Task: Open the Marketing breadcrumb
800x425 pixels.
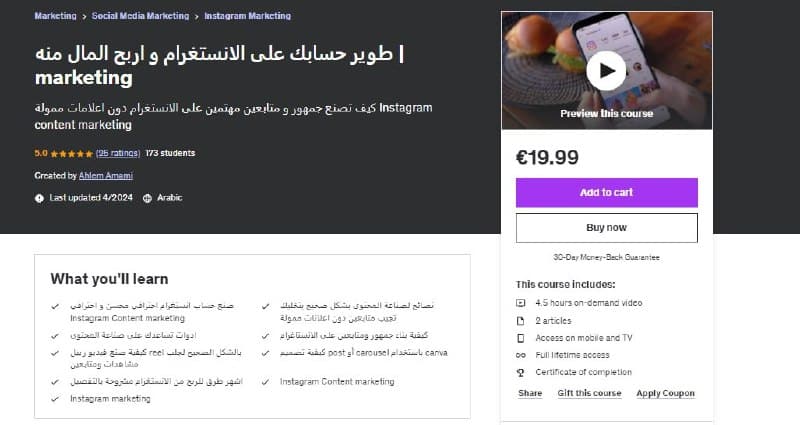Action: [55, 16]
